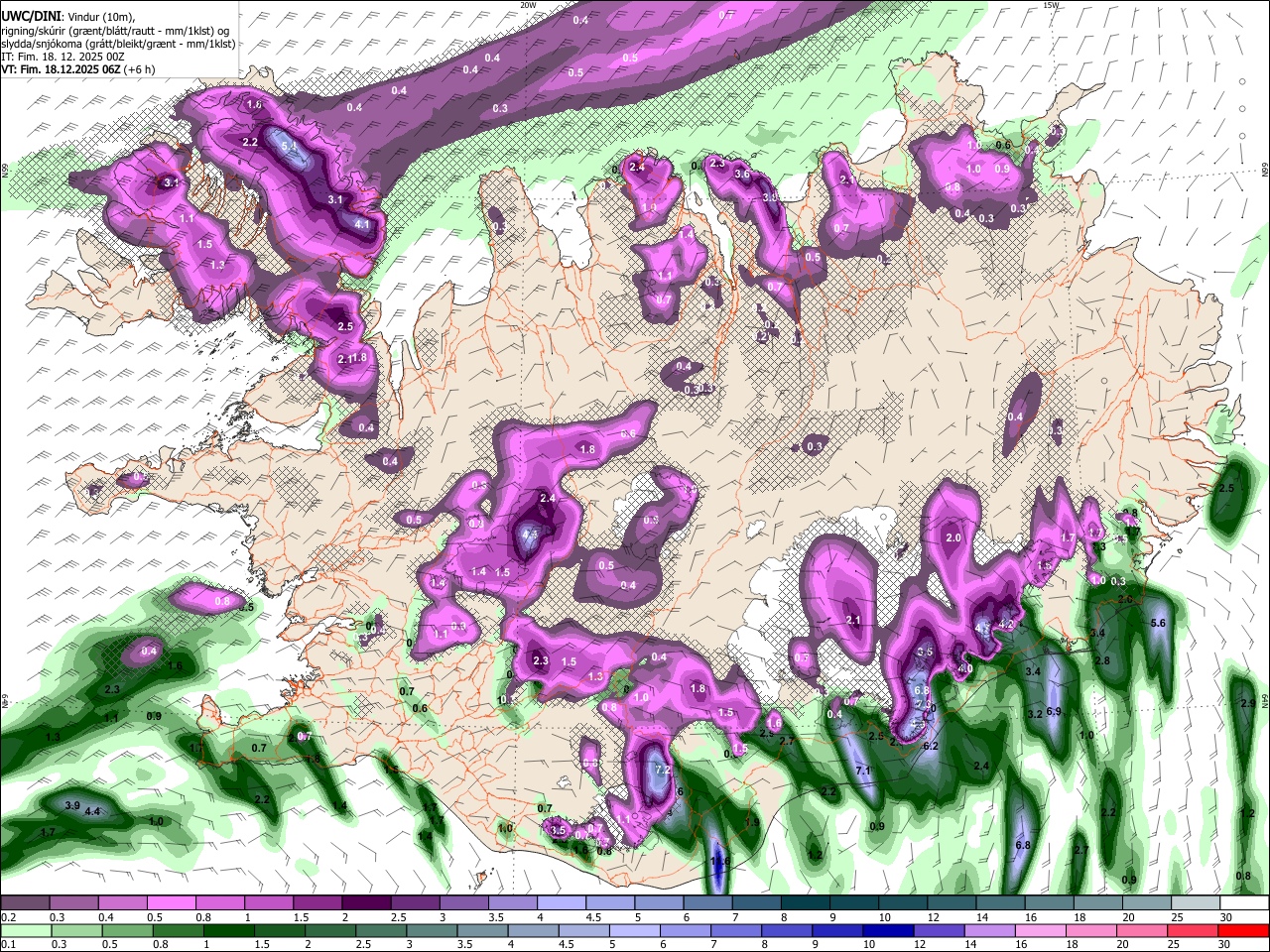1270x952 pixels.
Task: Select snow scale swatch between 0.5 and 0.8
Action: coord(171,903)
